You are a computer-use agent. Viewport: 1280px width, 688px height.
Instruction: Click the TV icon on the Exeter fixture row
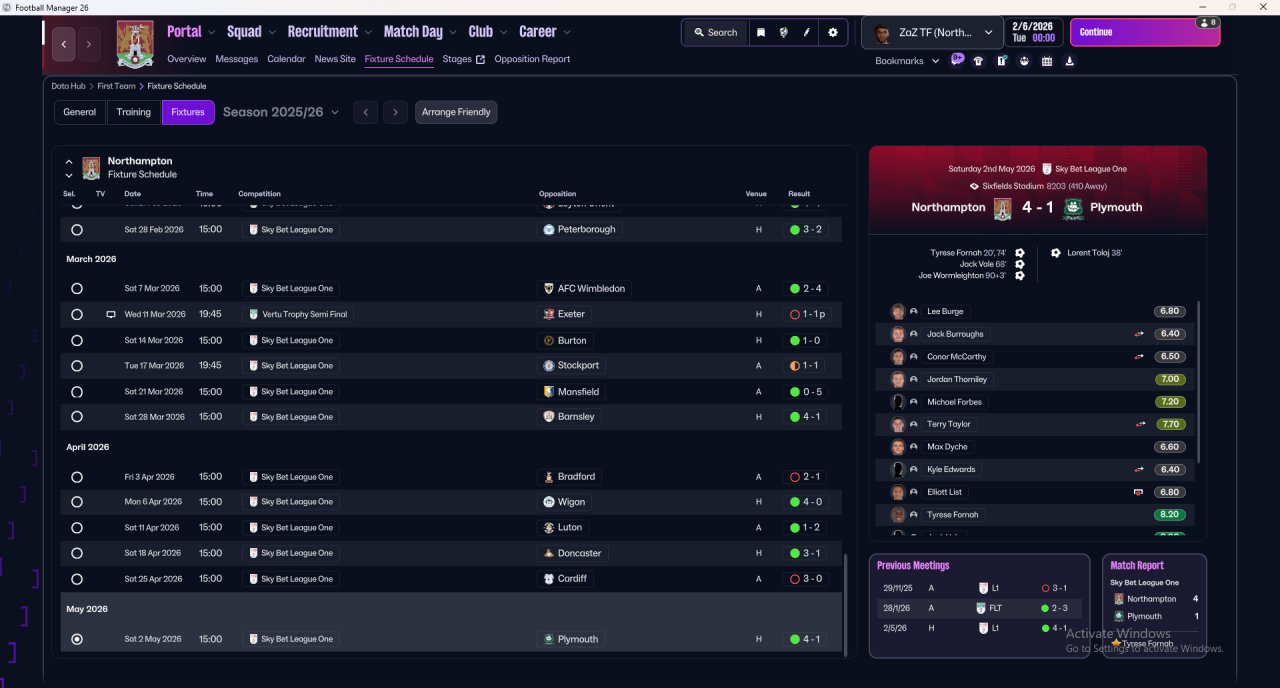click(x=111, y=314)
